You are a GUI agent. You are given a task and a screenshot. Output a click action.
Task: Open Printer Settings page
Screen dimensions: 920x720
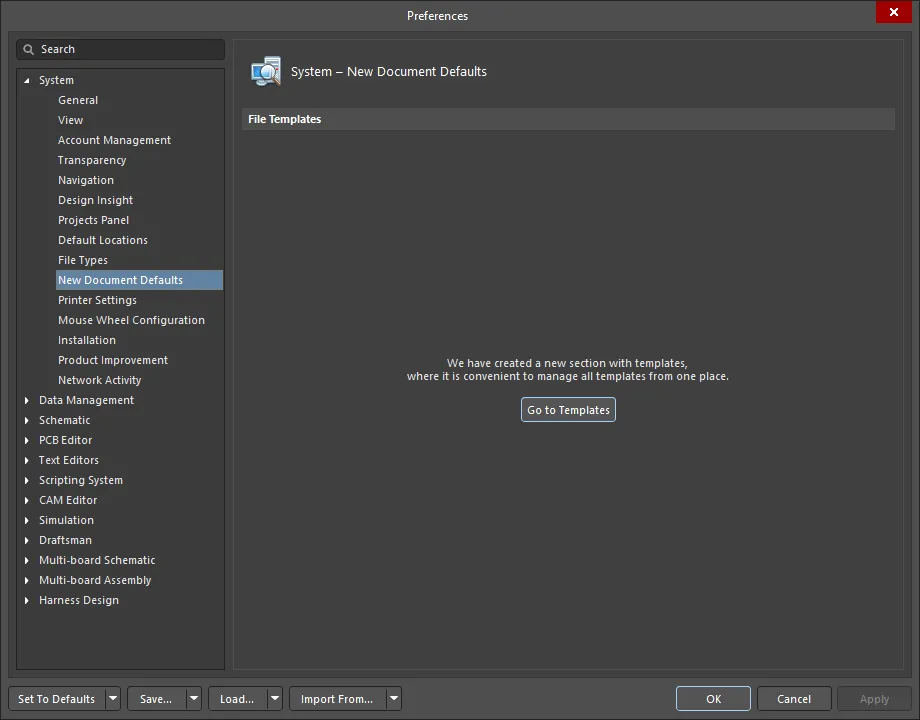(x=97, y=300)
